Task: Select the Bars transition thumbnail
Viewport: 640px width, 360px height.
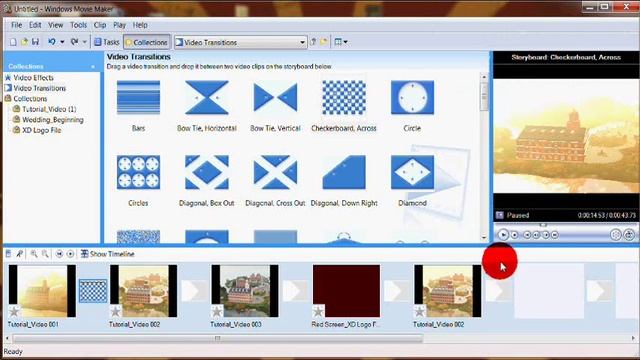Action: pyautogui.click(x=138, y=98)
